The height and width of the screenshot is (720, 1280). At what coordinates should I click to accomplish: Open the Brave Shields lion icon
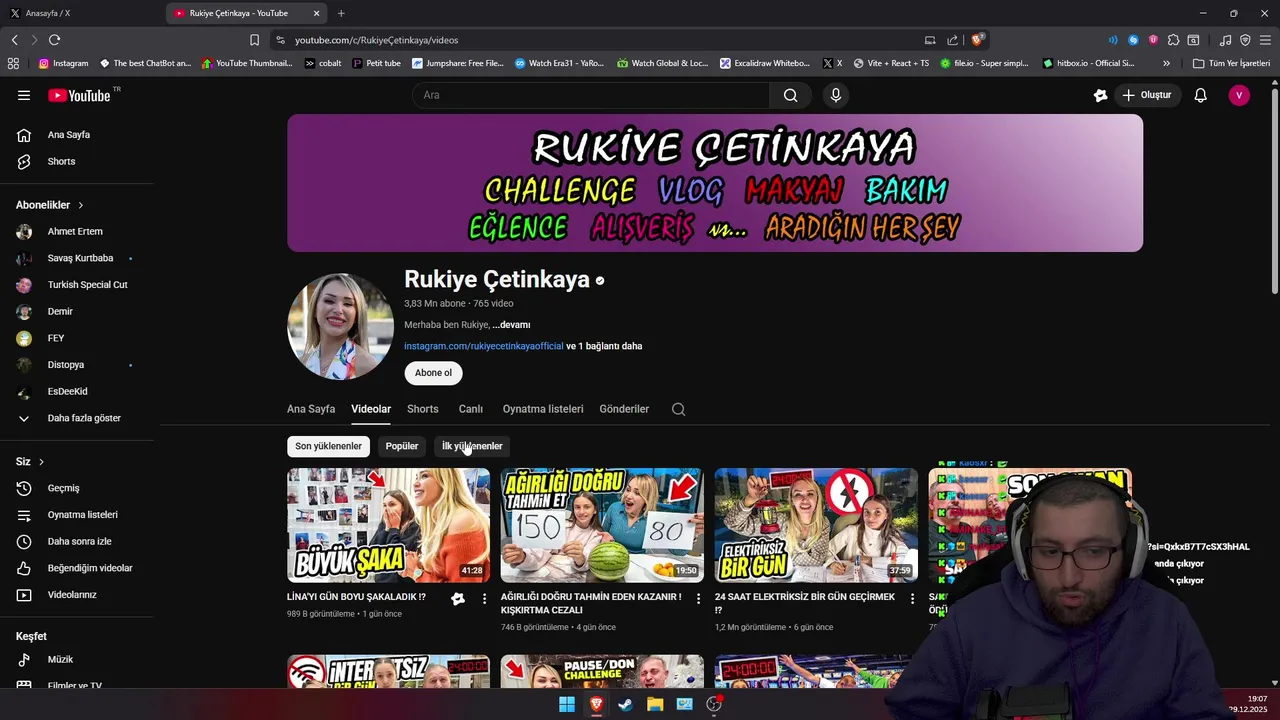(x=978, y=40)
